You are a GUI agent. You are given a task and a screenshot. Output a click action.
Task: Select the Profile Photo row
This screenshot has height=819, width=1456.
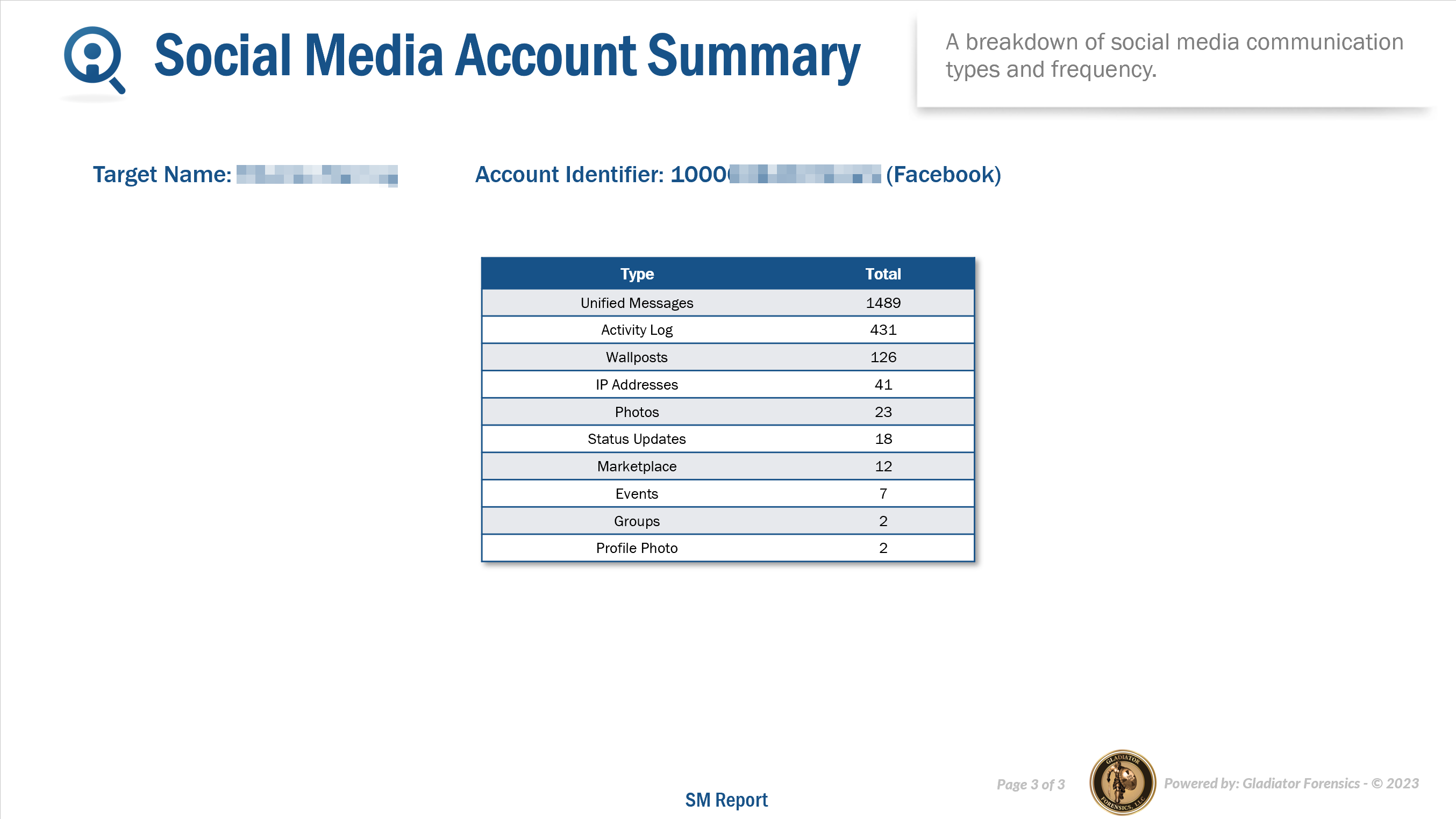(637, 548)
